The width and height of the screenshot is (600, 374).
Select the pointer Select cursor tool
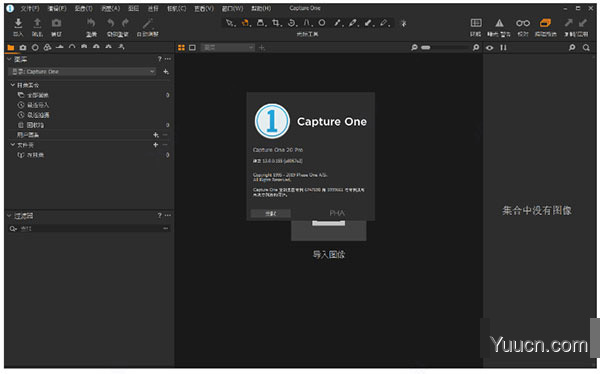coord(230,23)
